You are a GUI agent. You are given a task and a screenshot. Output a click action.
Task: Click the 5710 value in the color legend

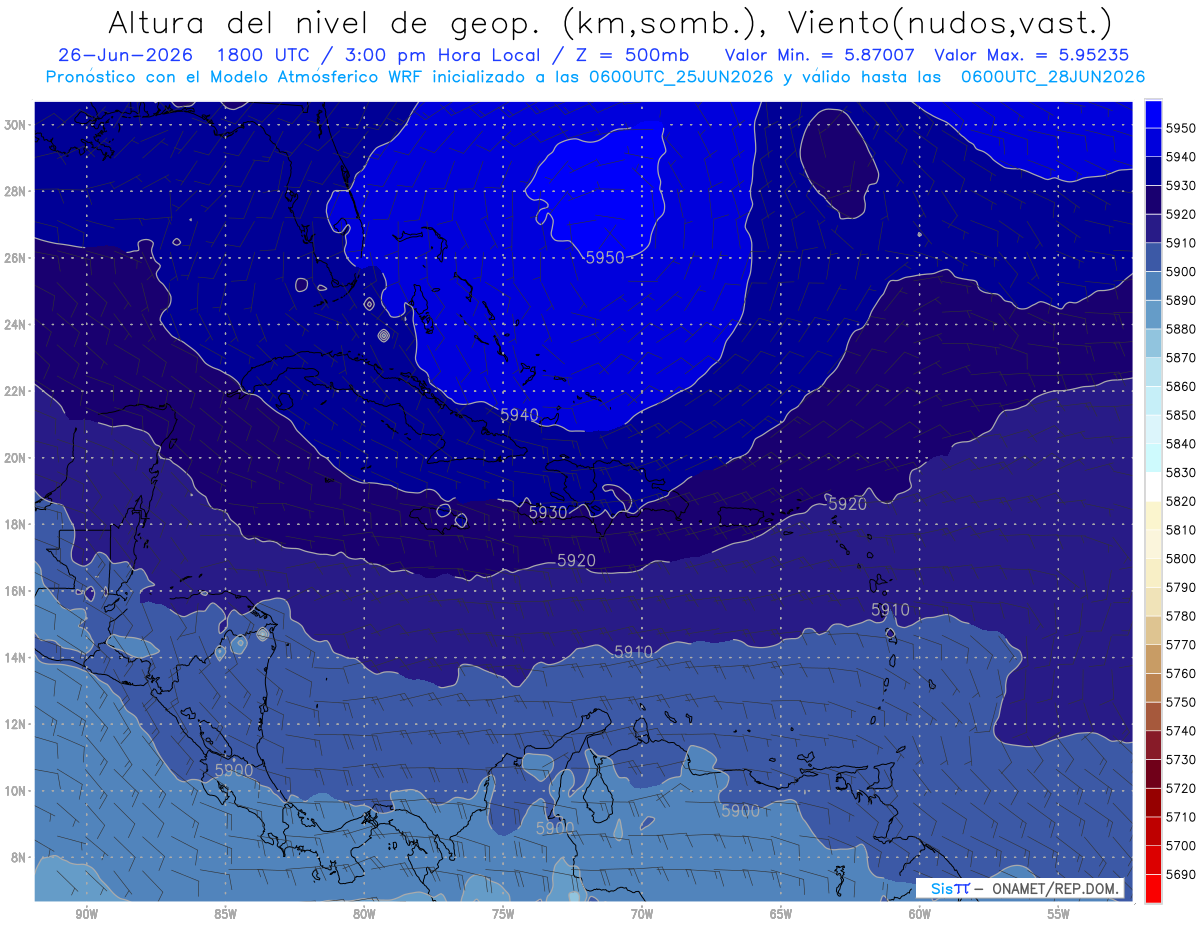tap(1181, 817)
